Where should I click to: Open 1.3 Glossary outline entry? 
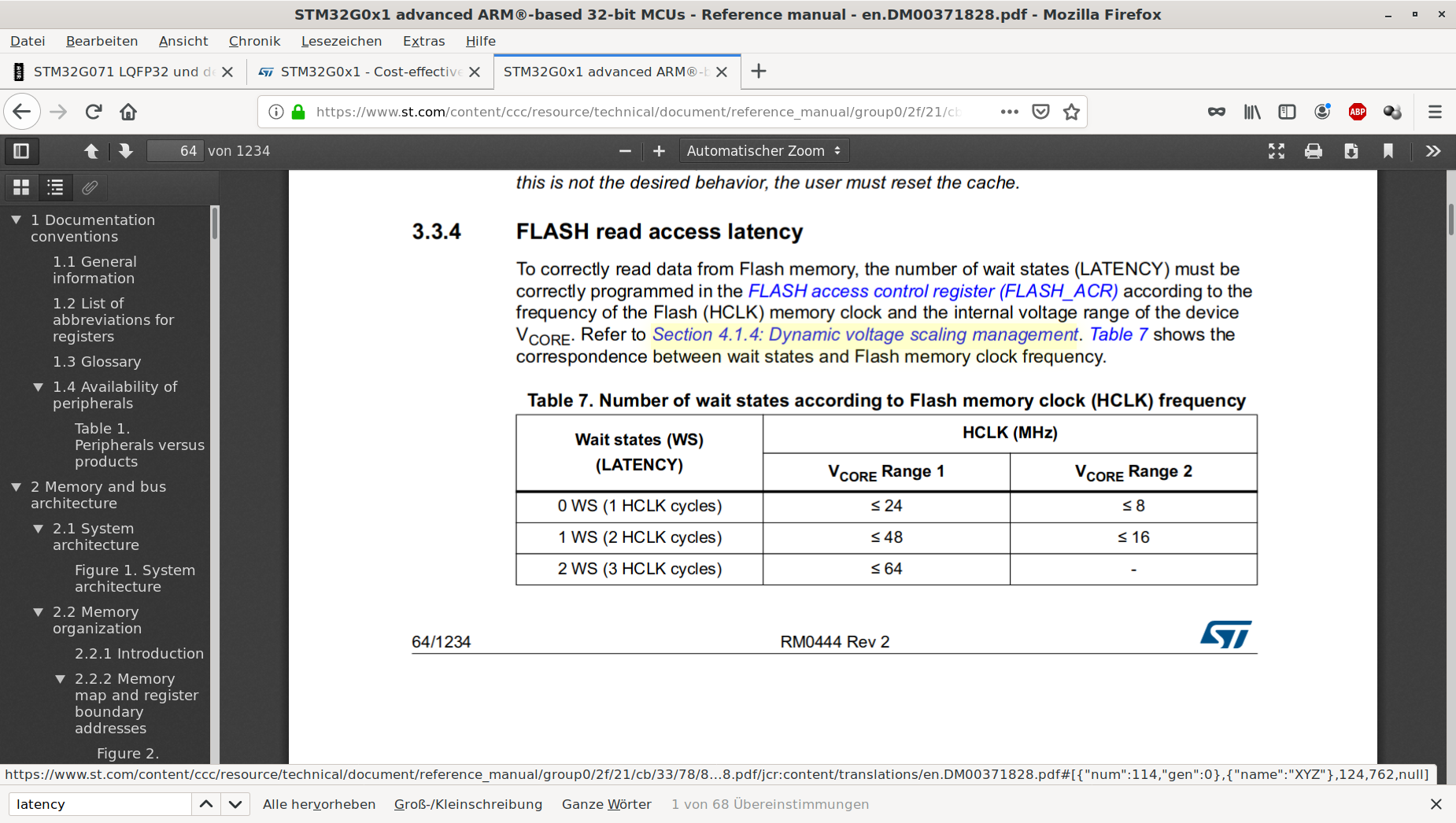97,361
